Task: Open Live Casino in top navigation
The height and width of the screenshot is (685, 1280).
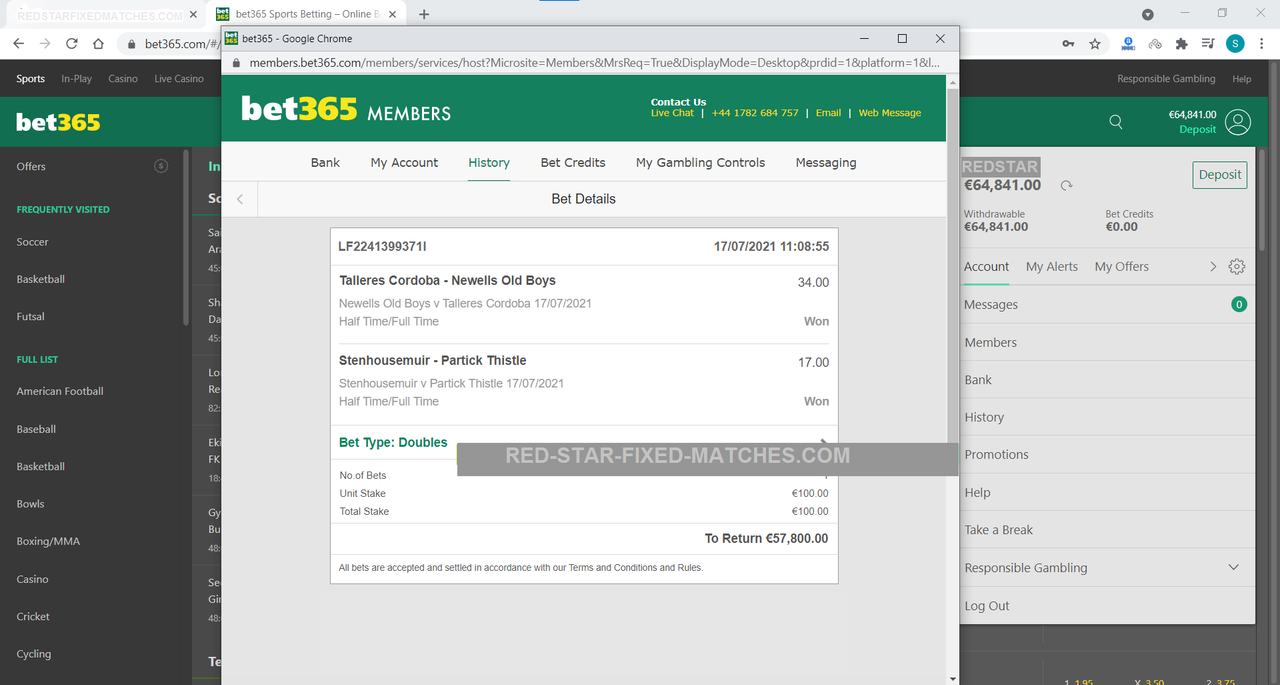Action: (x=179, y=79)
